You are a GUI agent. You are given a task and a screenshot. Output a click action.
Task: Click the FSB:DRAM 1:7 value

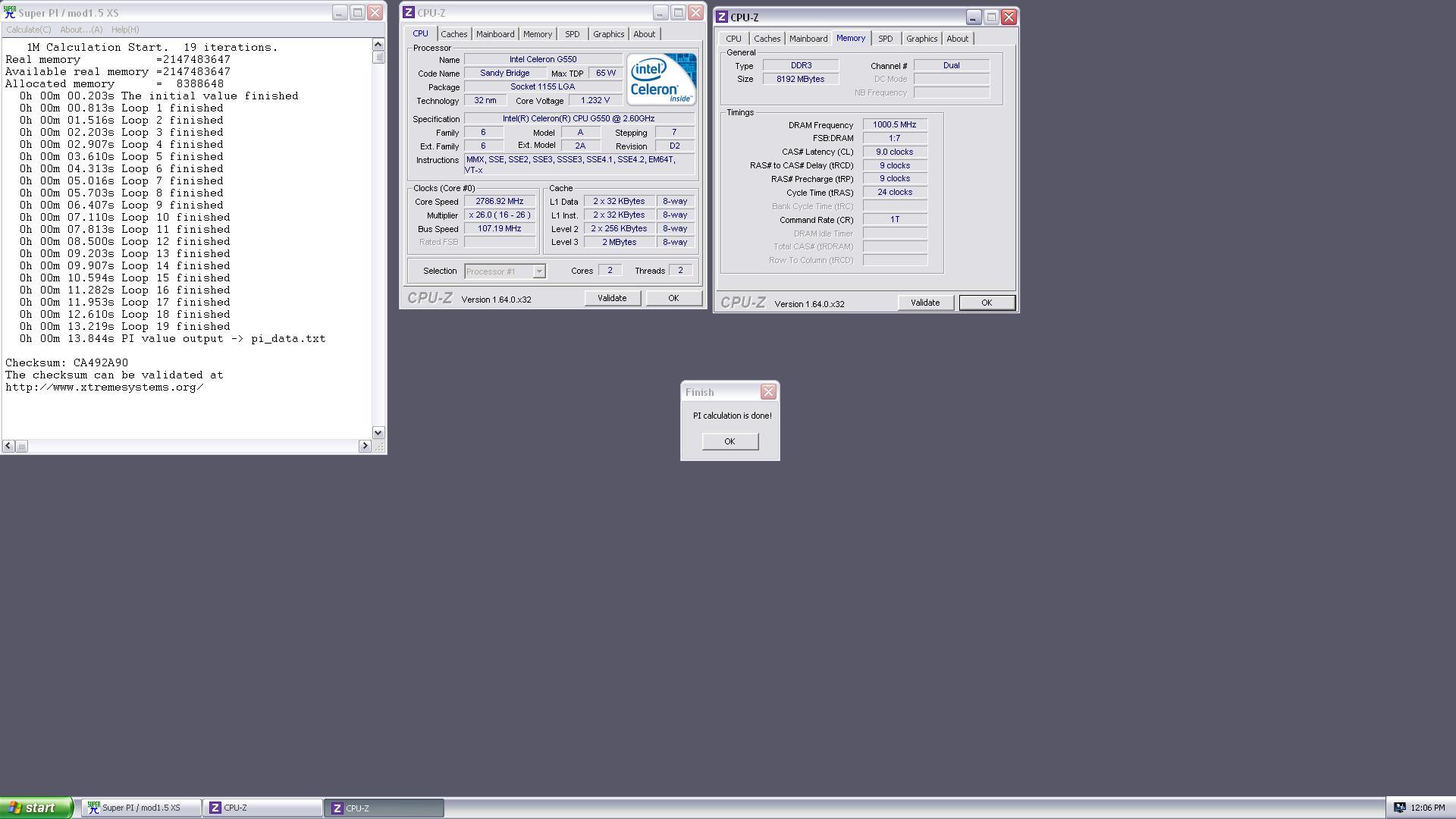tap(895, 138)
